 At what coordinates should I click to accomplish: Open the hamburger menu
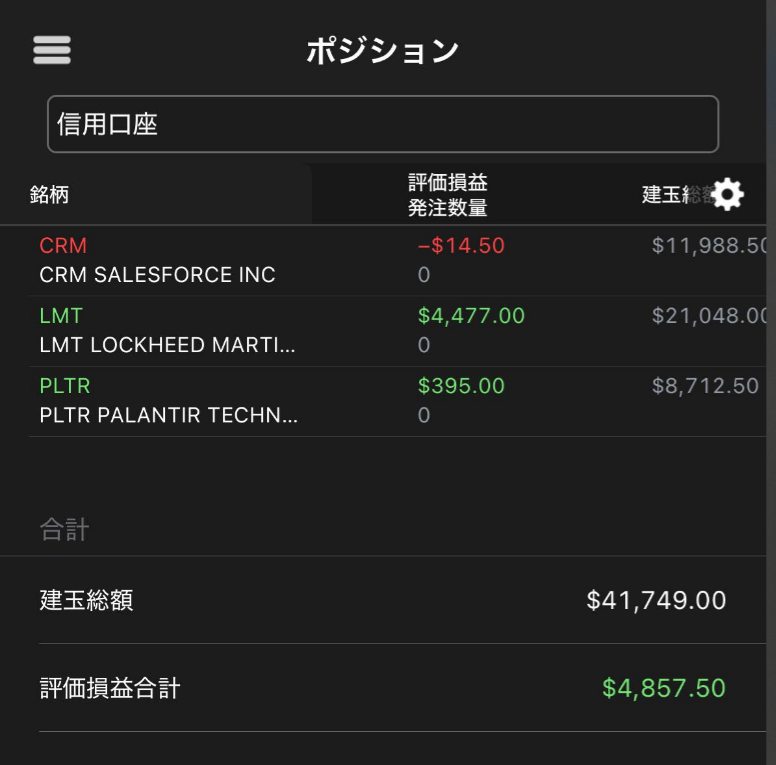click(52, 50)
